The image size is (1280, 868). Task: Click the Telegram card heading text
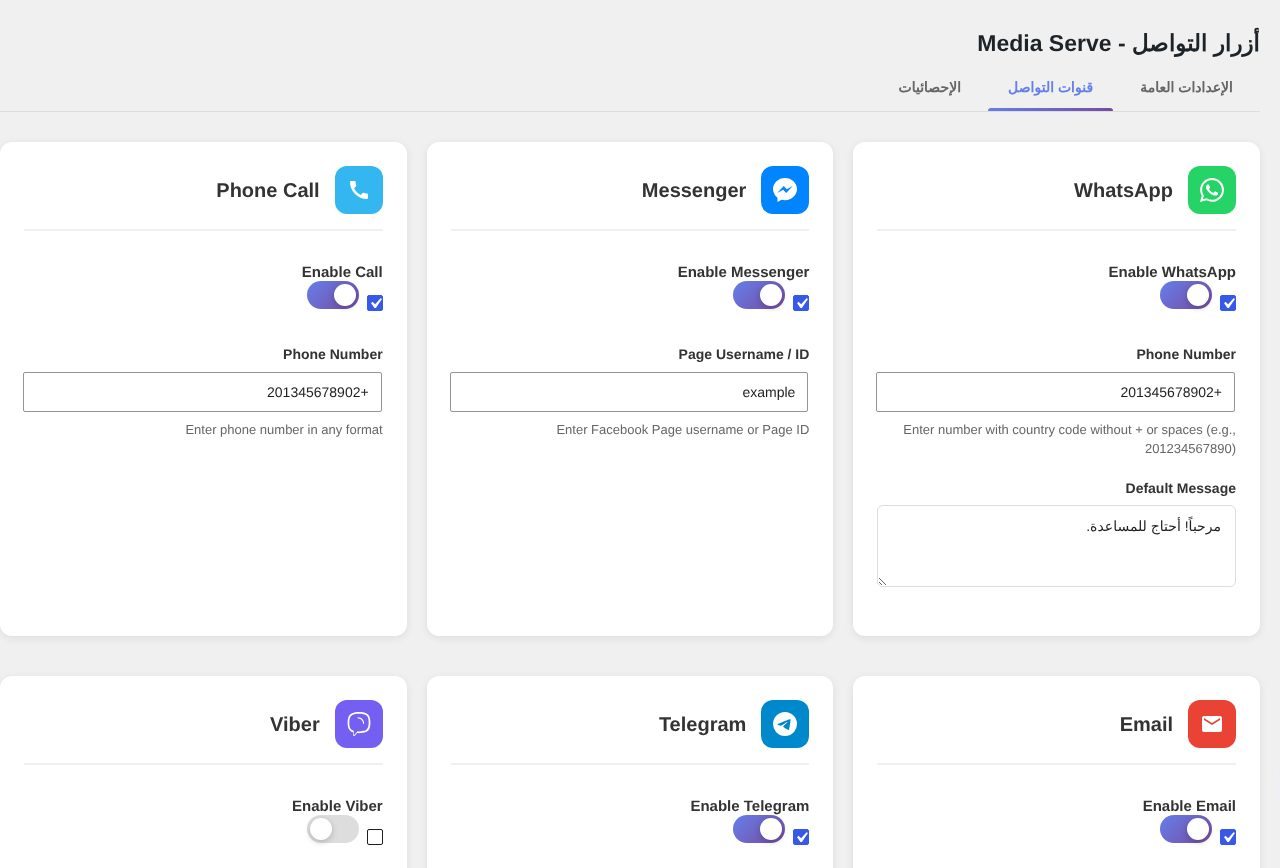click(x=702, y=725)
